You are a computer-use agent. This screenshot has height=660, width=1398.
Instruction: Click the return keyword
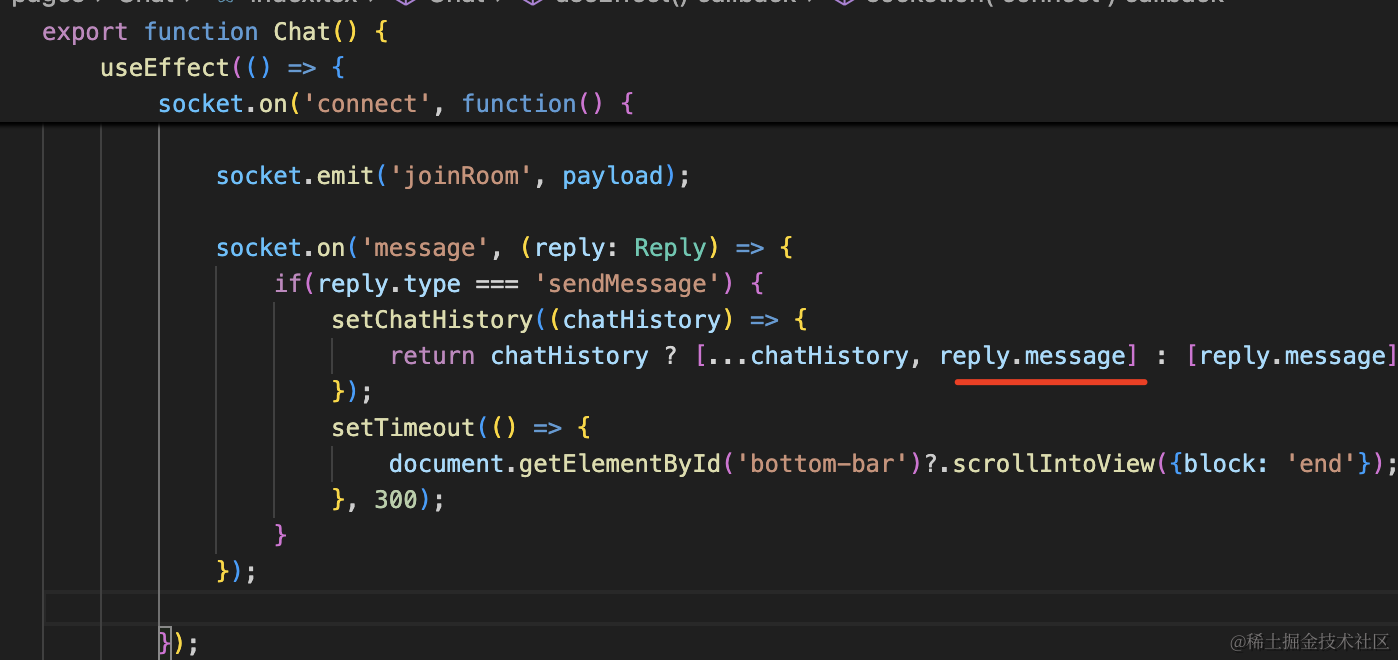click(432, 356)
